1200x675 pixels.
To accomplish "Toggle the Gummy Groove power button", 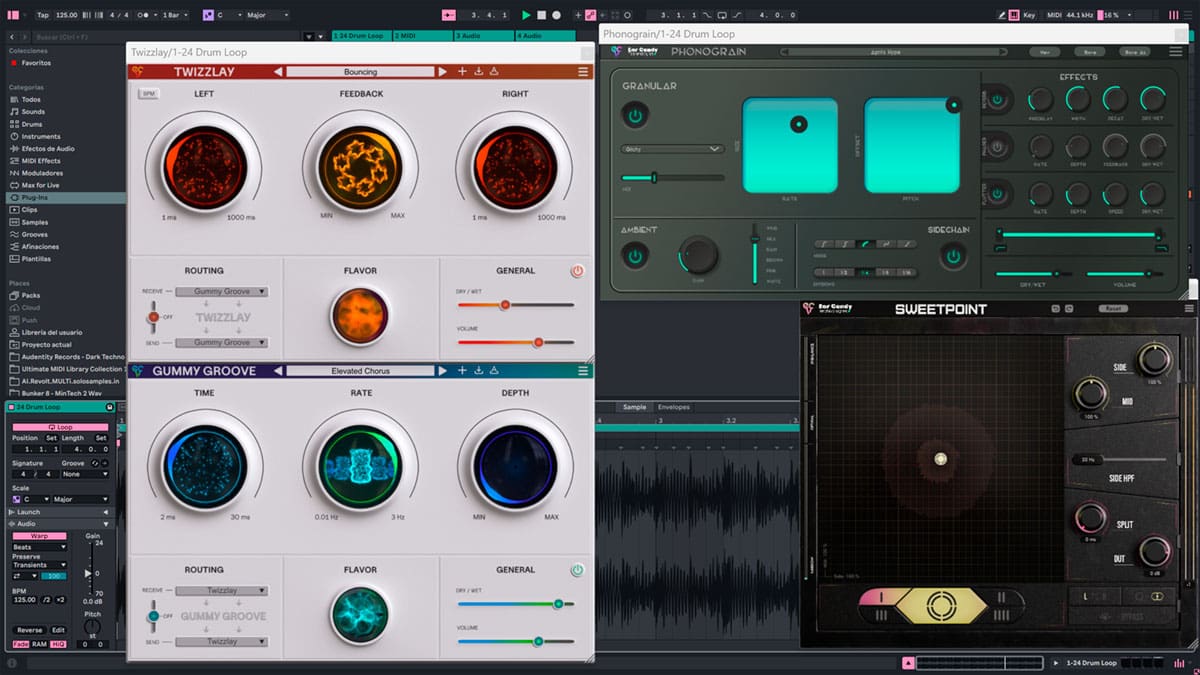I will point(577,570).
